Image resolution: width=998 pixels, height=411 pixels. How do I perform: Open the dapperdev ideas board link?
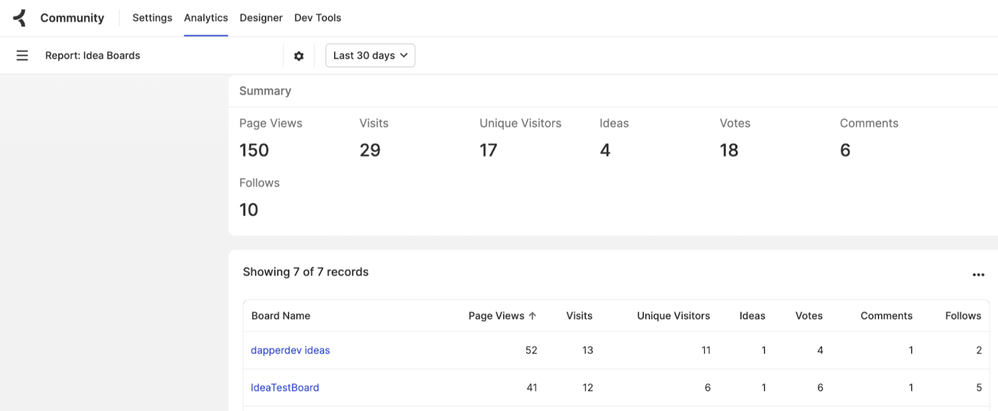(x=290, y=350)
